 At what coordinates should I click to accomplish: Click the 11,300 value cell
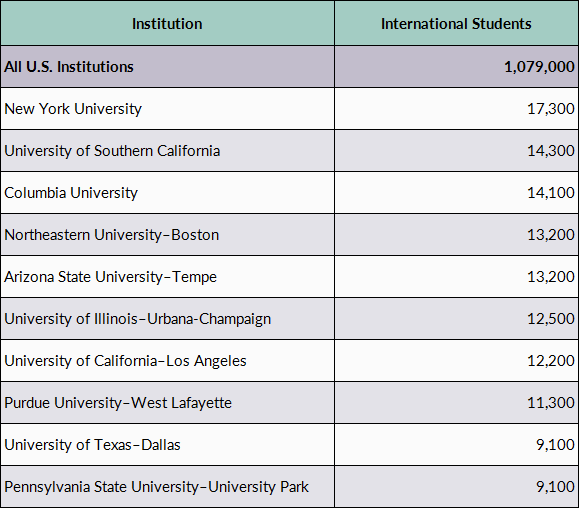click(456, 403)
